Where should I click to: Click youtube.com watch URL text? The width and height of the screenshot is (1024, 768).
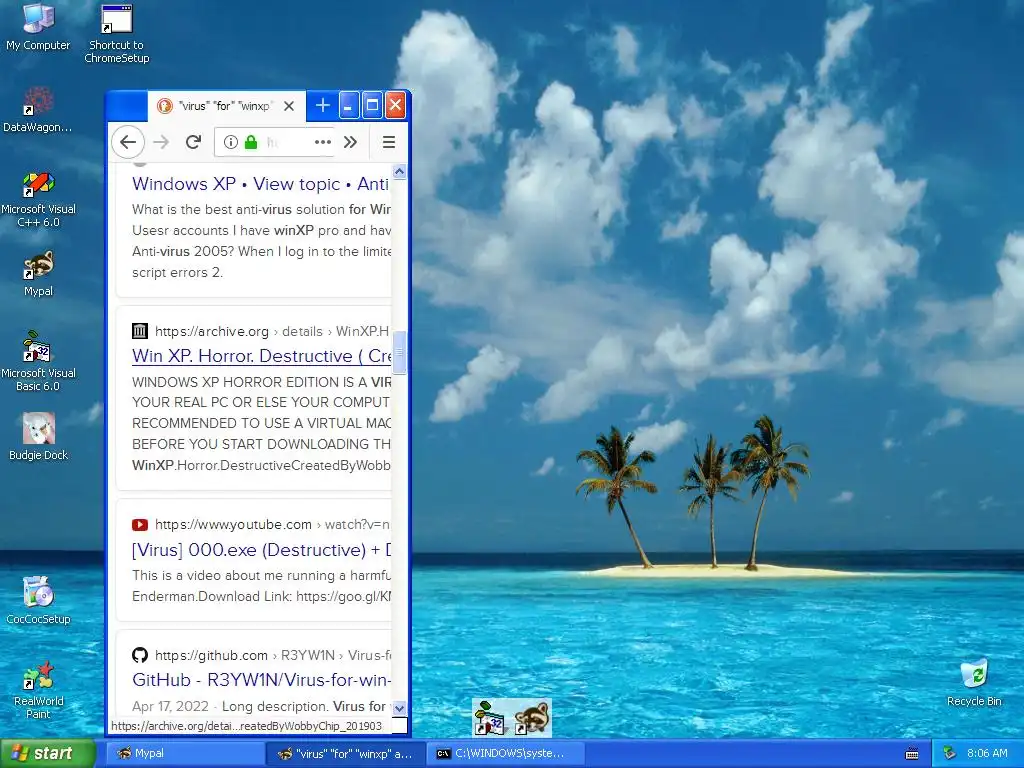point(272,524)
